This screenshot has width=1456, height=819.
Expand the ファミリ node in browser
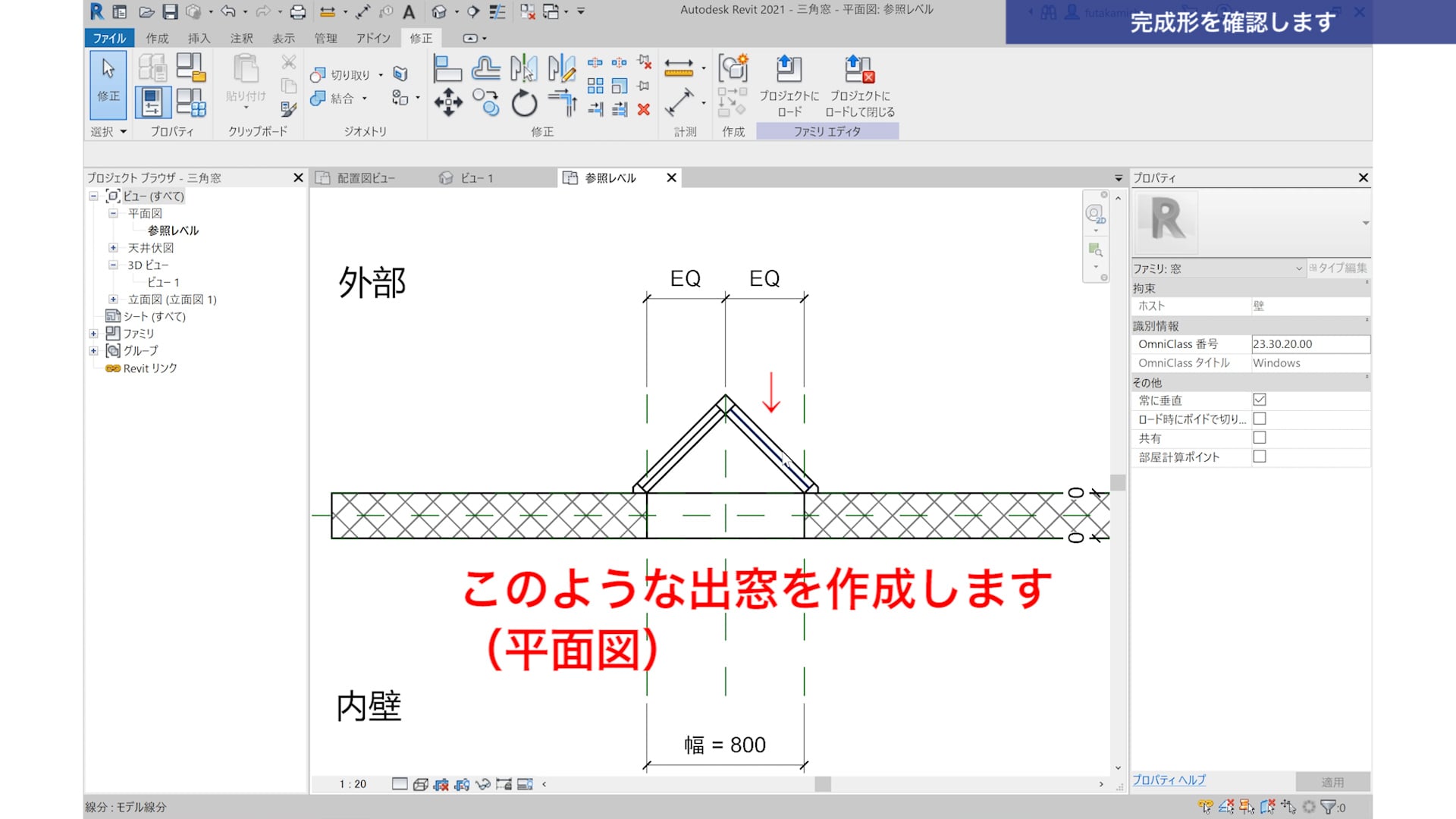93,334
